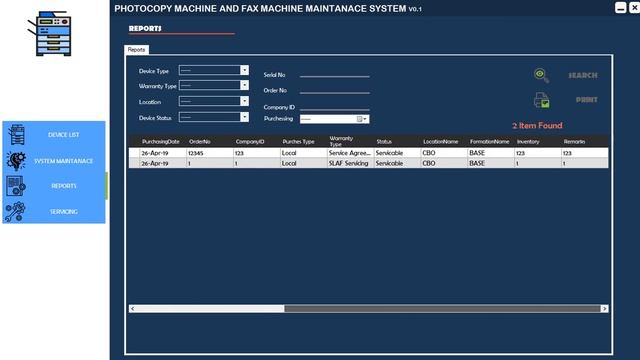Select CBO location in SLAF Servicing row

(444, 163)
